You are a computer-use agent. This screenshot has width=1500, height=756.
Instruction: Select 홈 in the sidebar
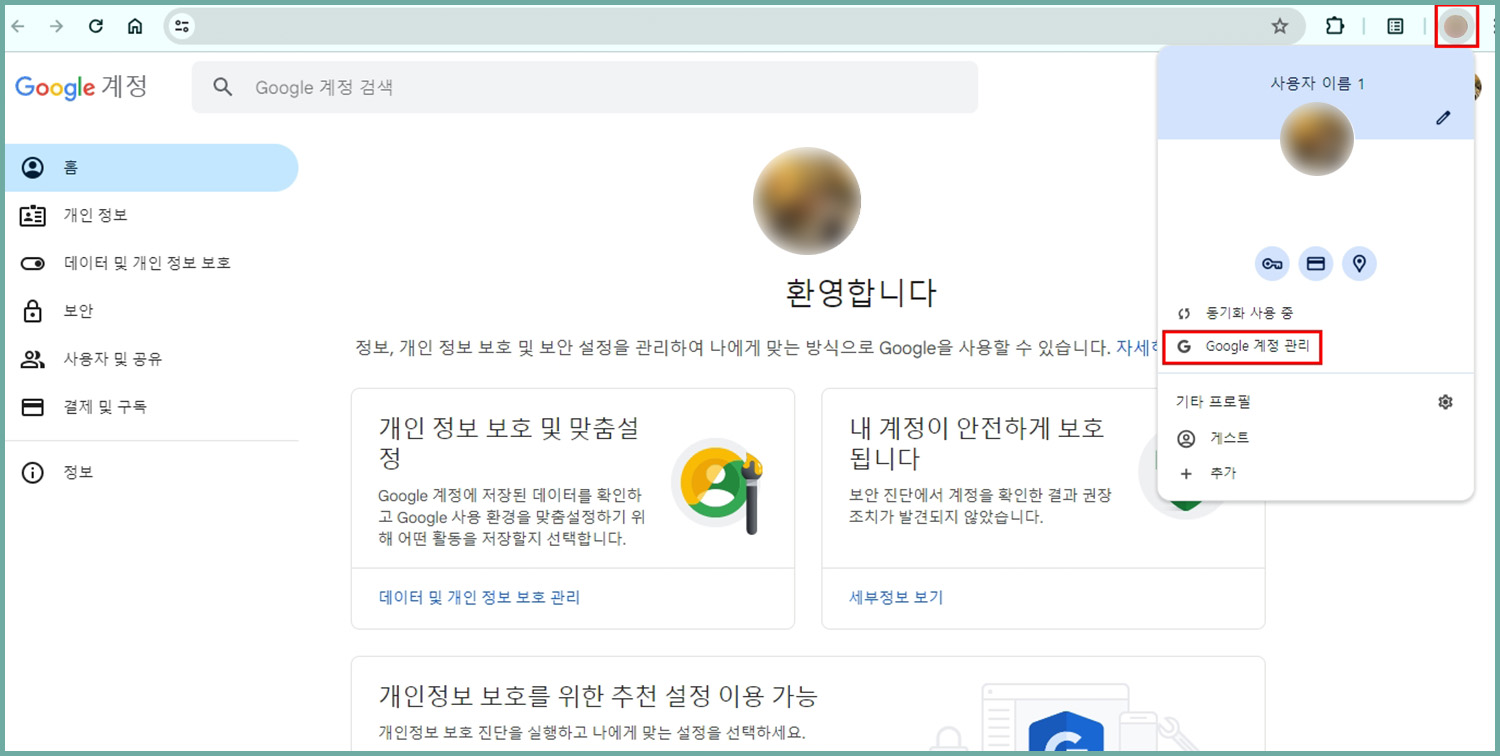tap(152, 168)
